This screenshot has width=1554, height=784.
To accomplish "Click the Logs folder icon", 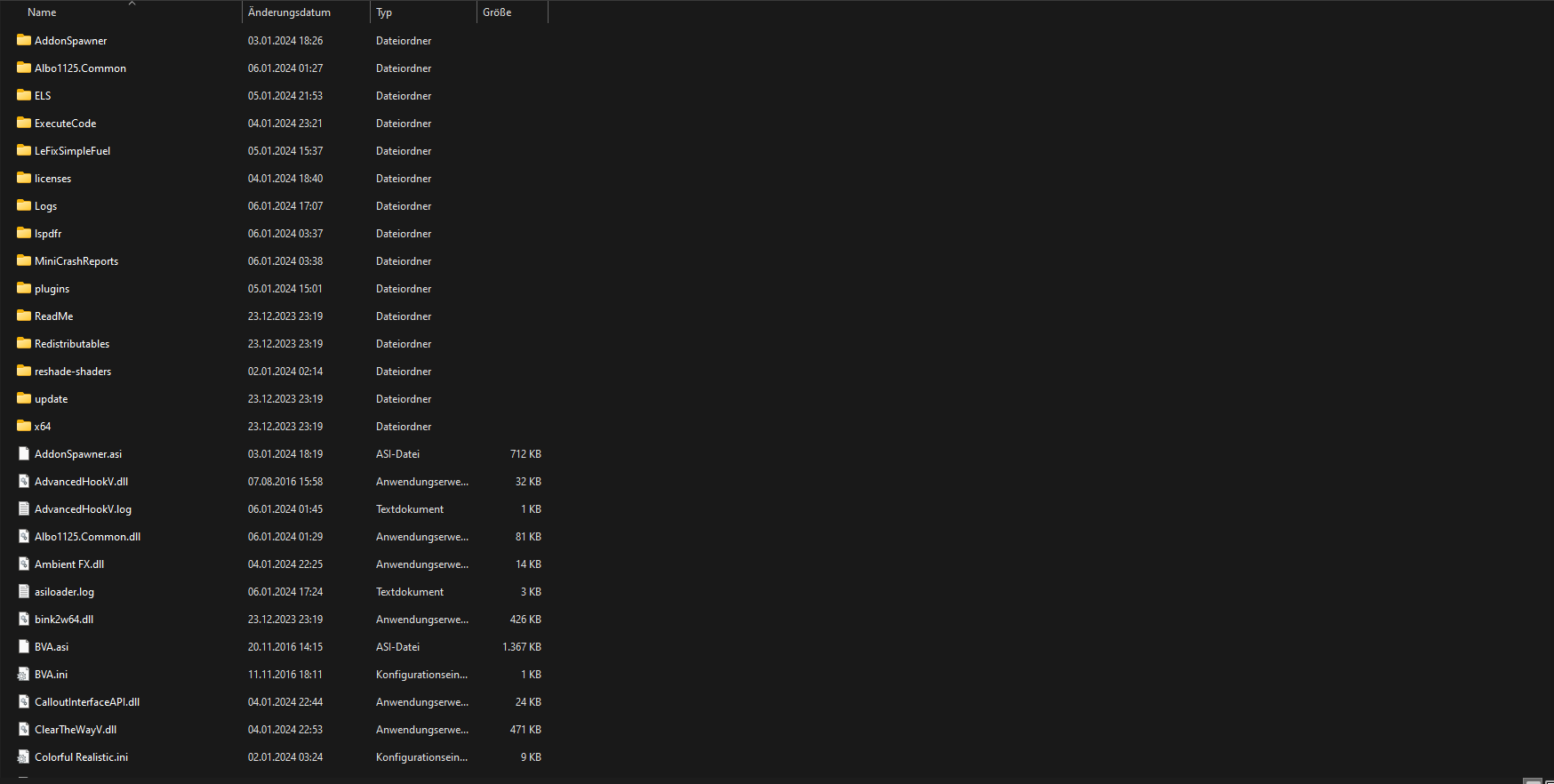I will [24, 205].
